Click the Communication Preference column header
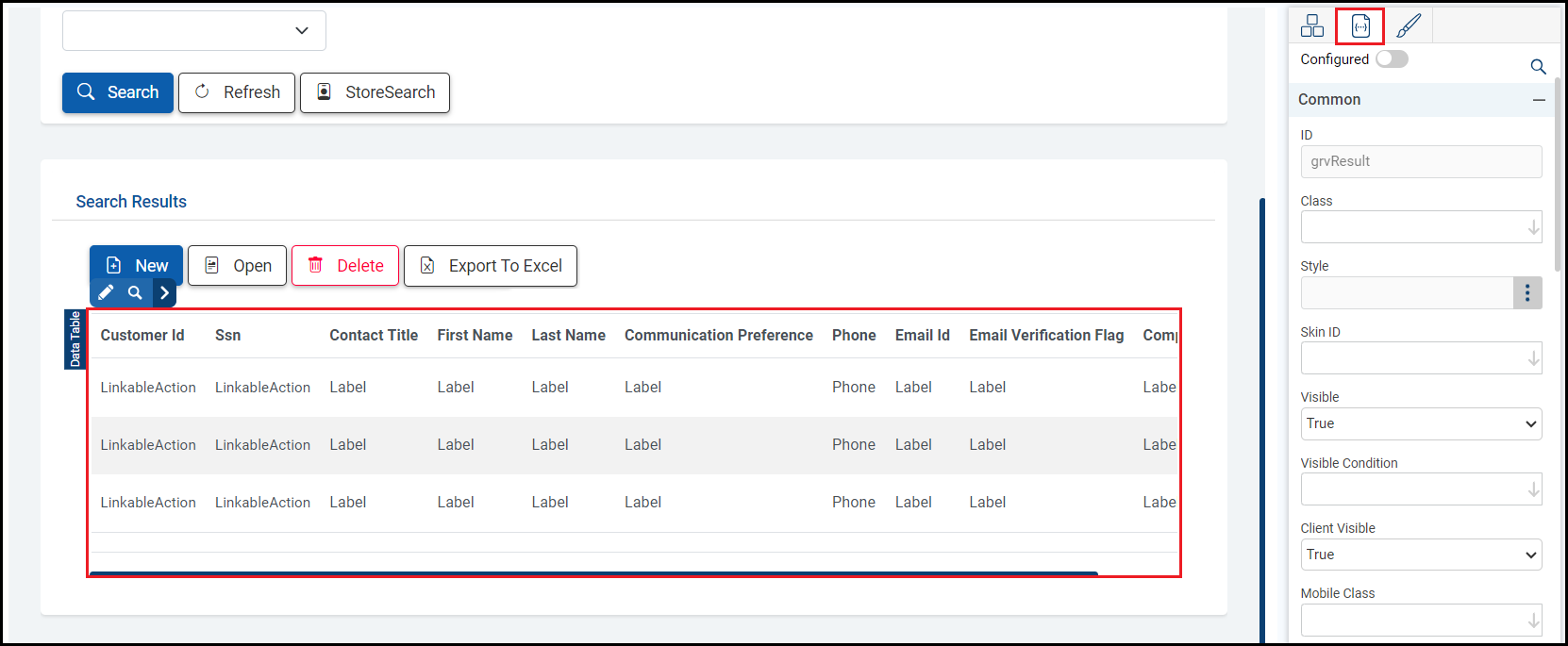This screenshot has height=646, width=1568. tap(718, 336)
